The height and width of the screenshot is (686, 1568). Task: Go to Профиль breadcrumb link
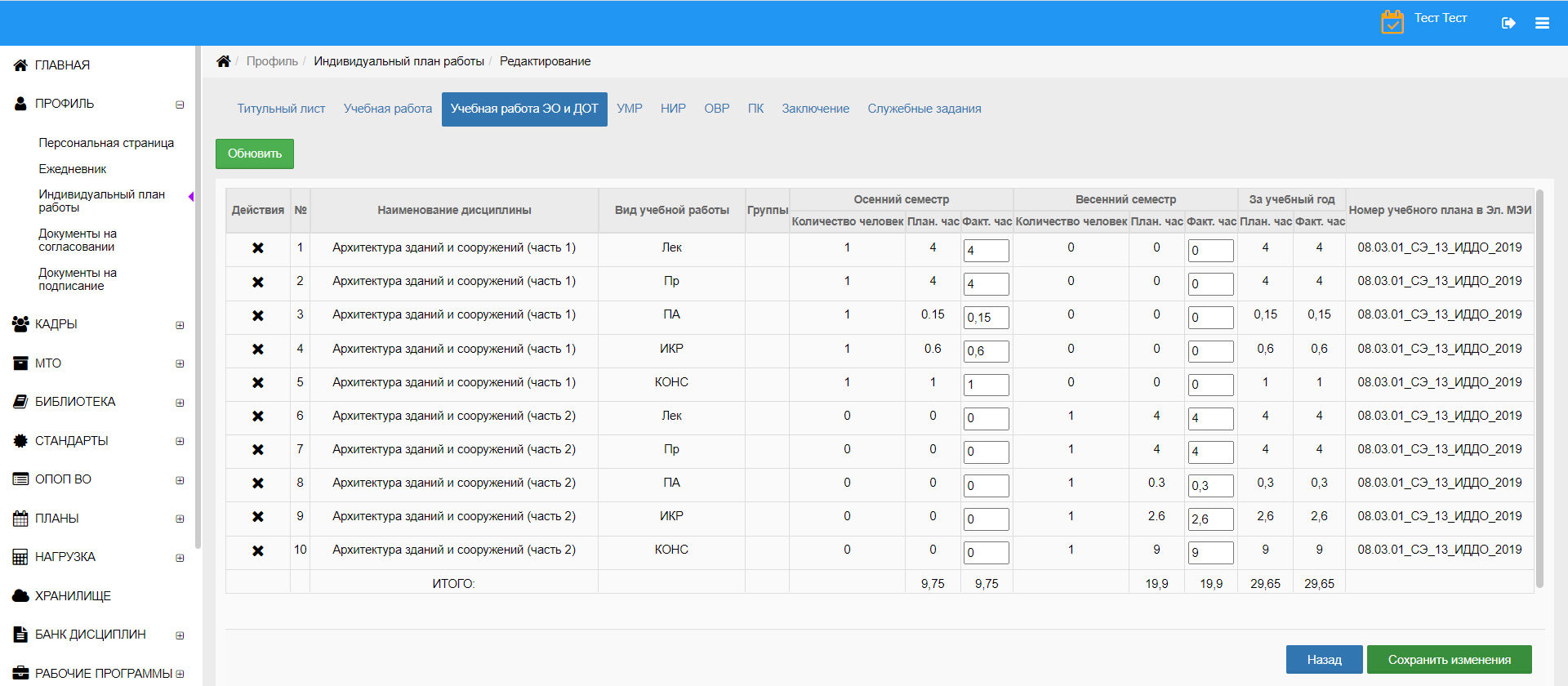272,61
